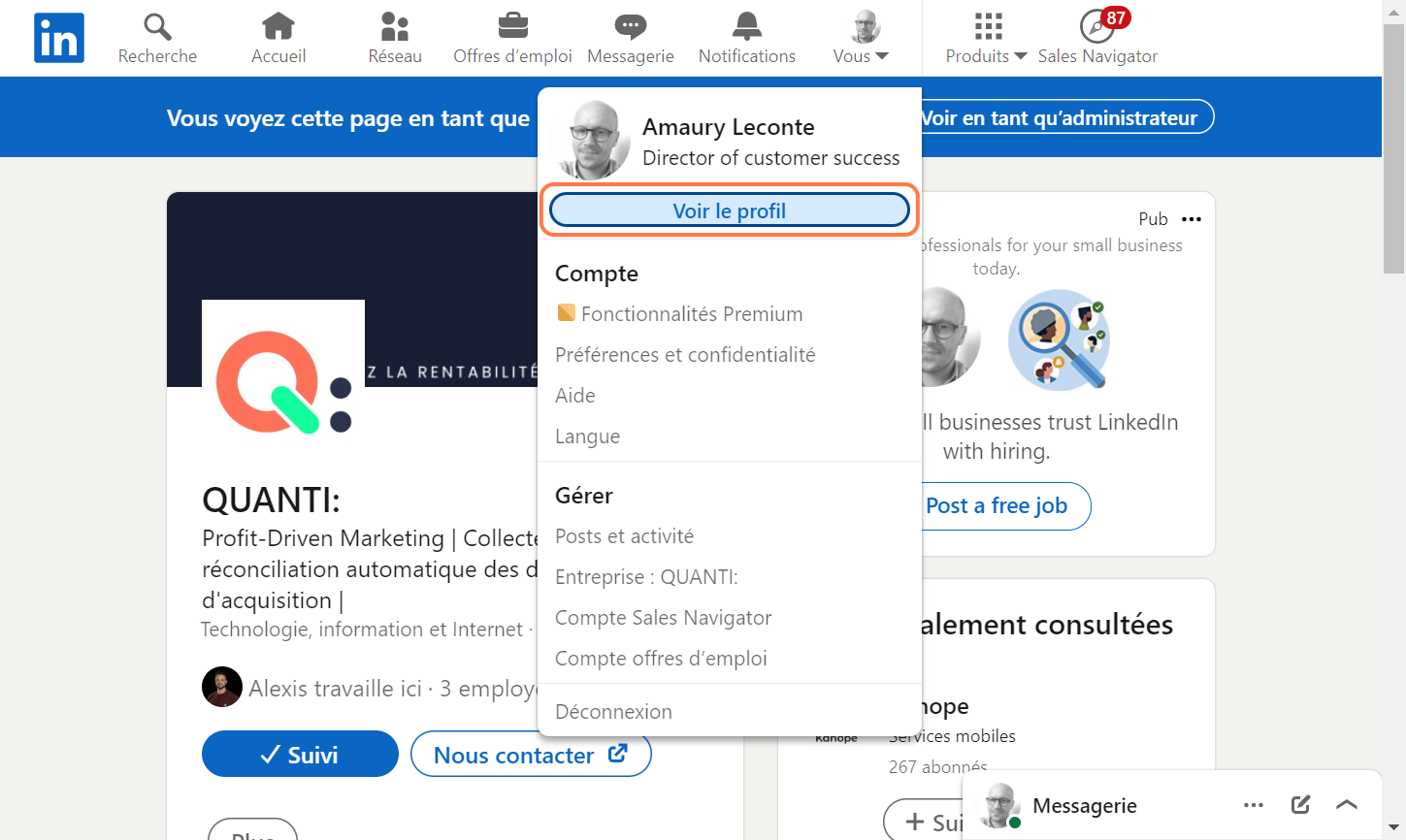Click Amaury Leconte name in dropdown

tap(729, 127)
